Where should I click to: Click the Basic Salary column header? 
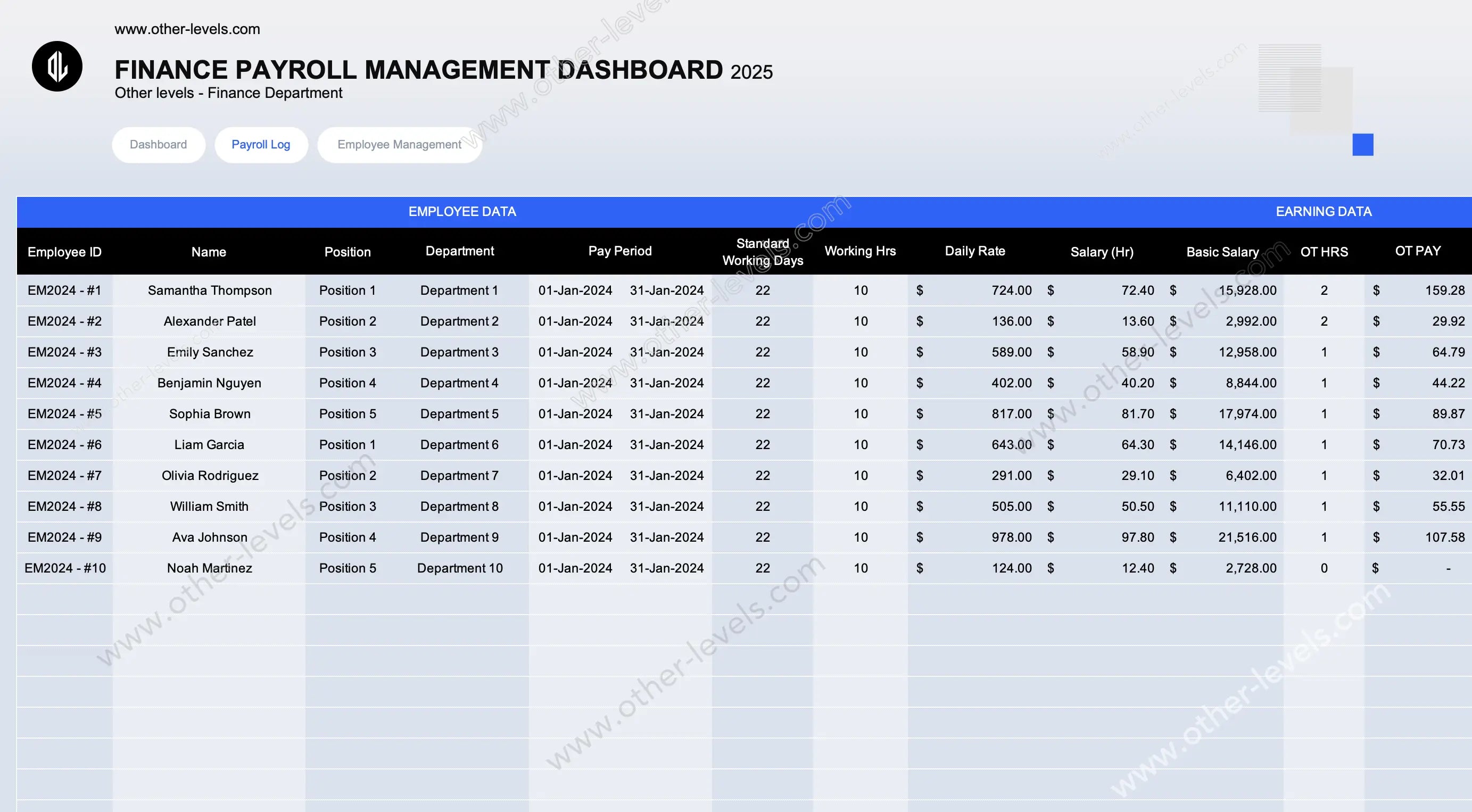click(x=1222, y=252)
